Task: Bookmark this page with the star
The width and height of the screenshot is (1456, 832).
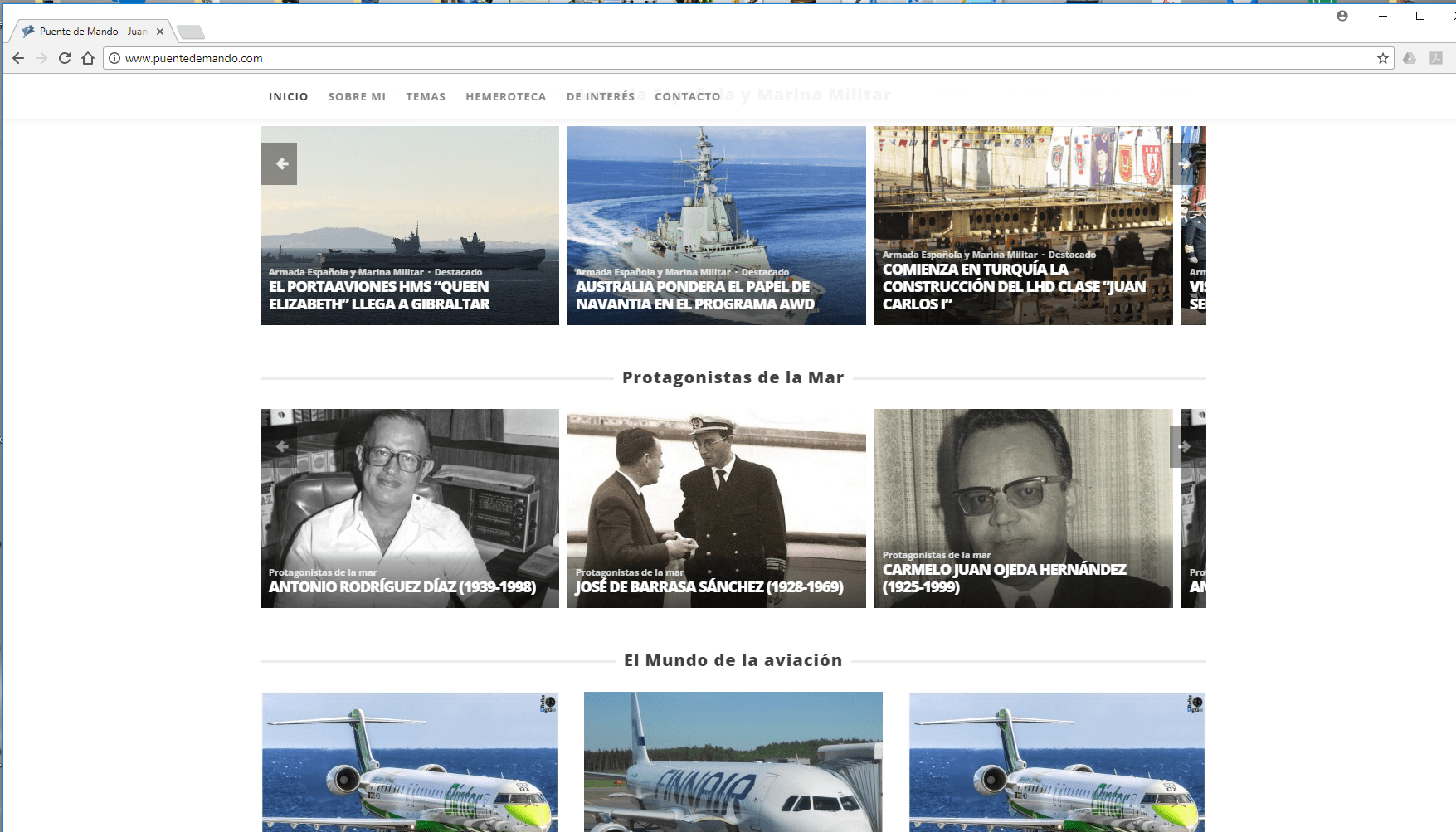Action: pyautogui.click(x=1382, y=58)
